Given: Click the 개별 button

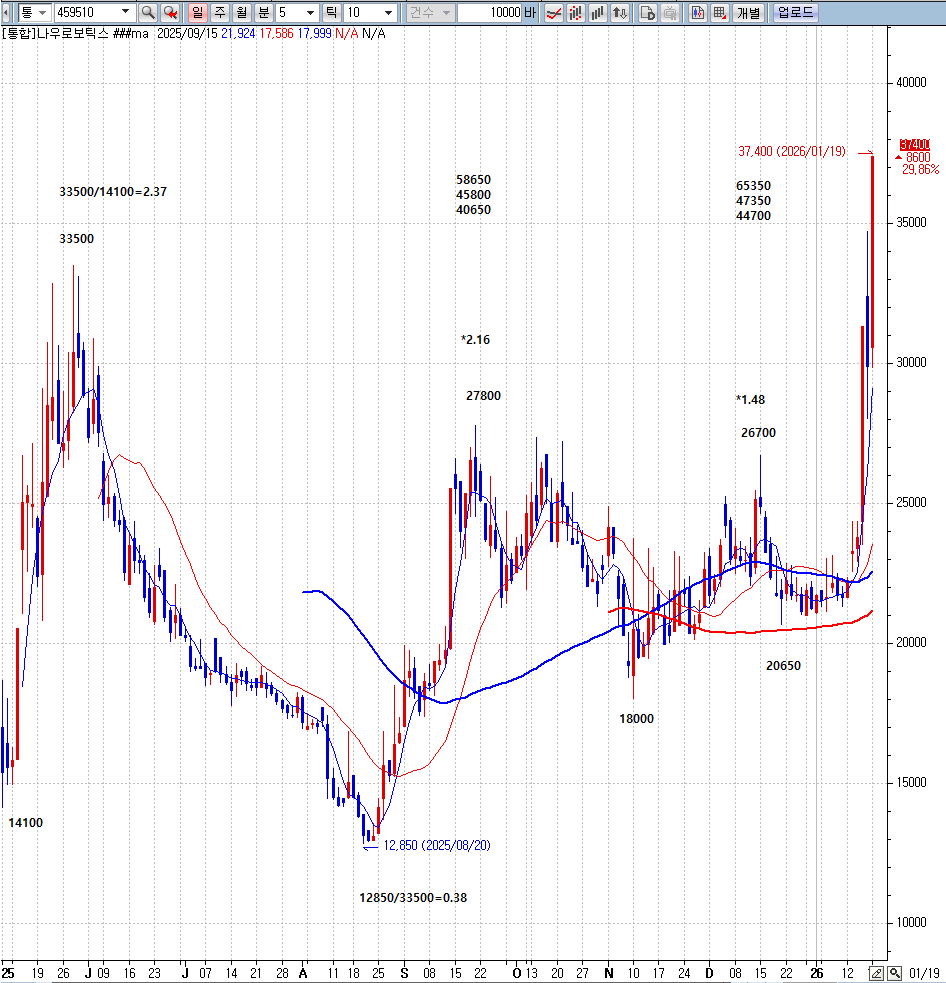Looking at the screenshot, I should (749, 13).
